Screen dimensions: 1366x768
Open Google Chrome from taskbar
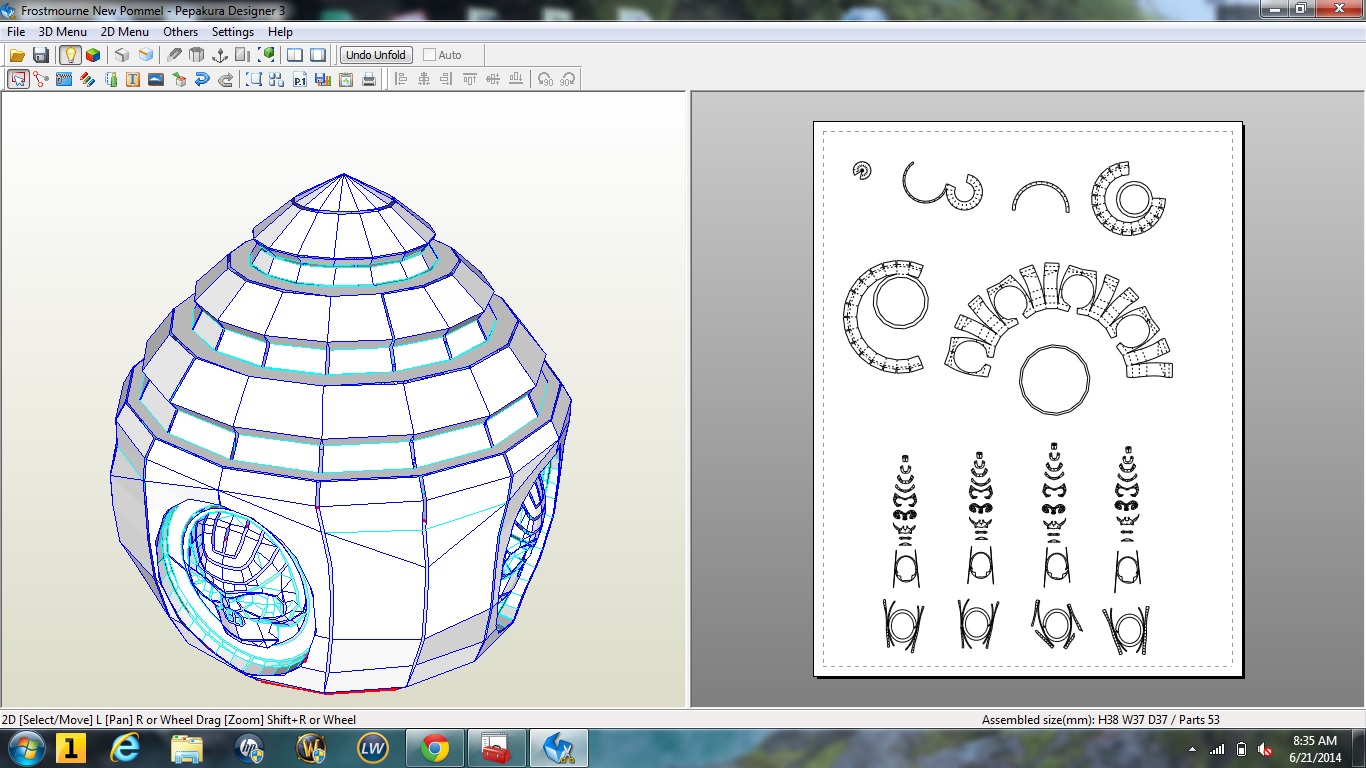pyautogui.click(x=434, y=748)
